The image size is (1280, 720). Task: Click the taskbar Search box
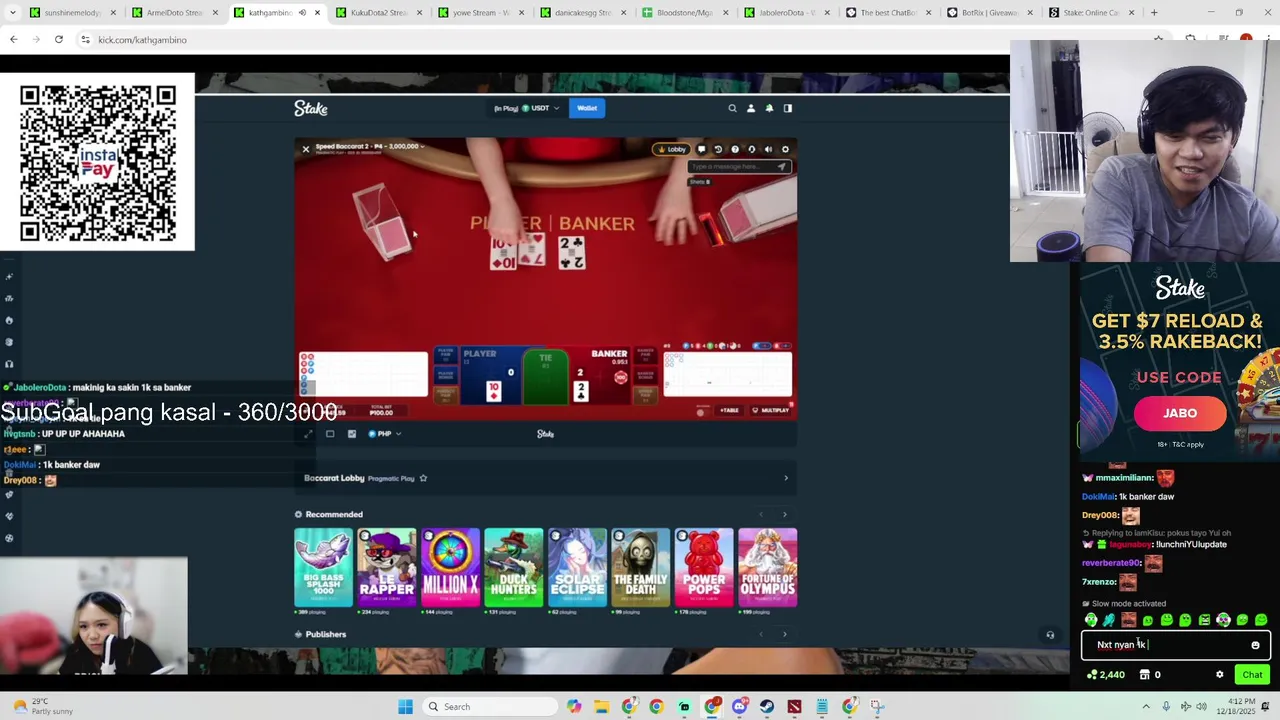(489, 707)
